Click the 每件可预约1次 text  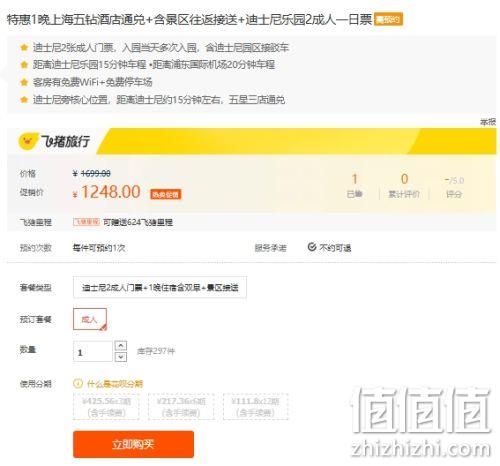99,248
